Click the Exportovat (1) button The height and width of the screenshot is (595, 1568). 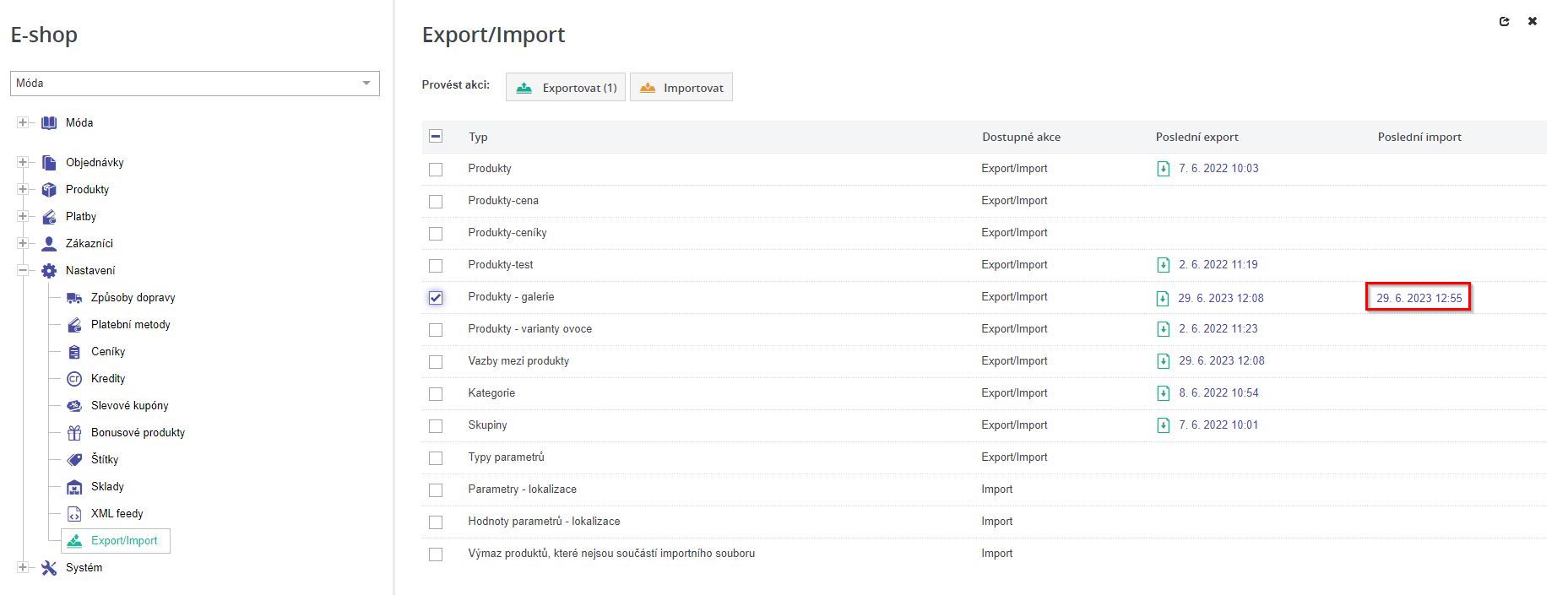pyautogui.click(x=566, y=88)
